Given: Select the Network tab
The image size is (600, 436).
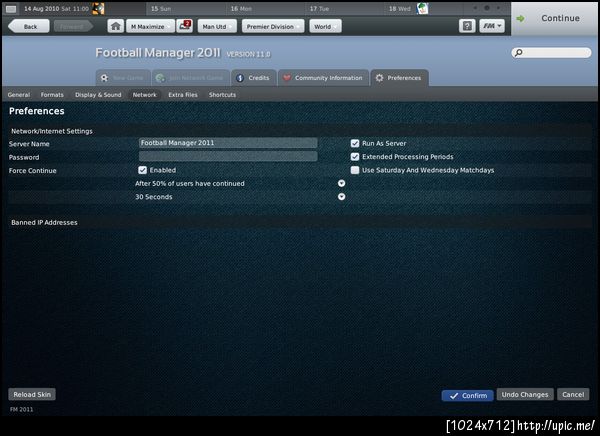Looking at the screenshot, I should 145,95.
